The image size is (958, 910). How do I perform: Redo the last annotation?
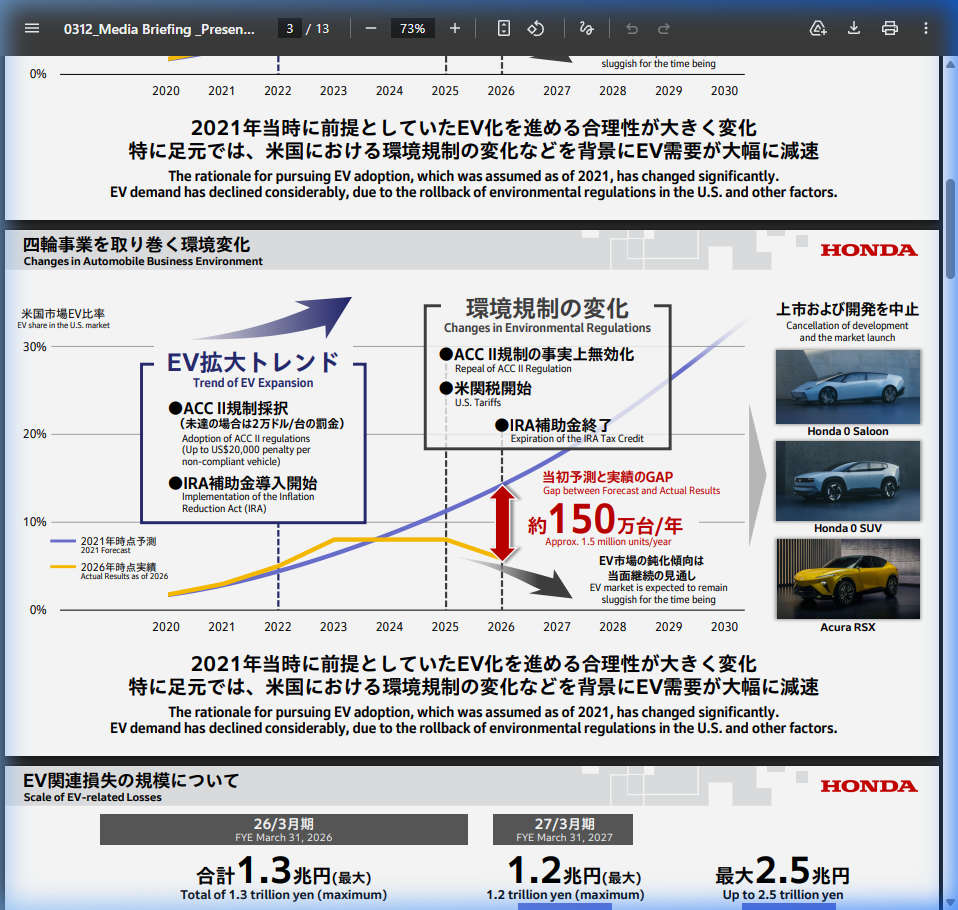coord(664,28)
